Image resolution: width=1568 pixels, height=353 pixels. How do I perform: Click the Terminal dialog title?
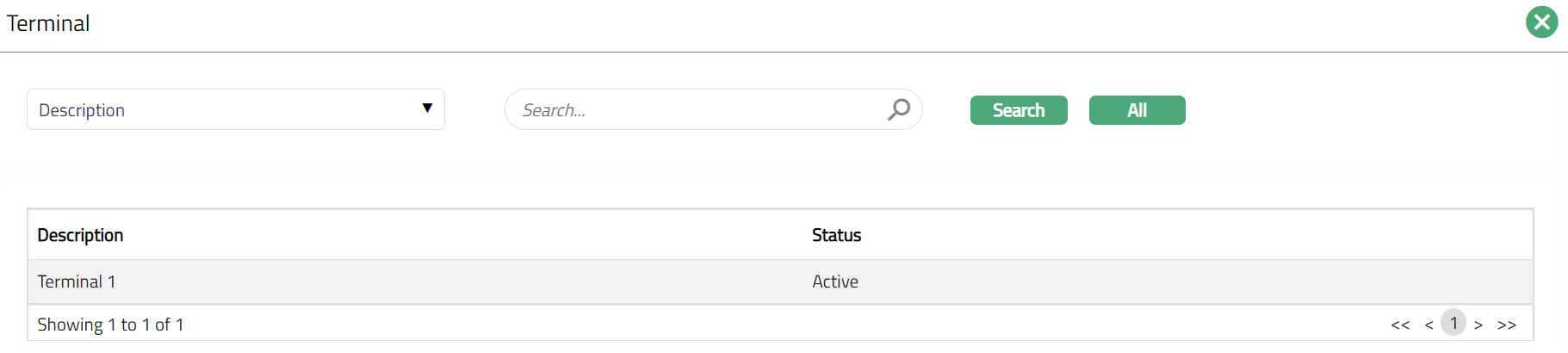point(48,23)
